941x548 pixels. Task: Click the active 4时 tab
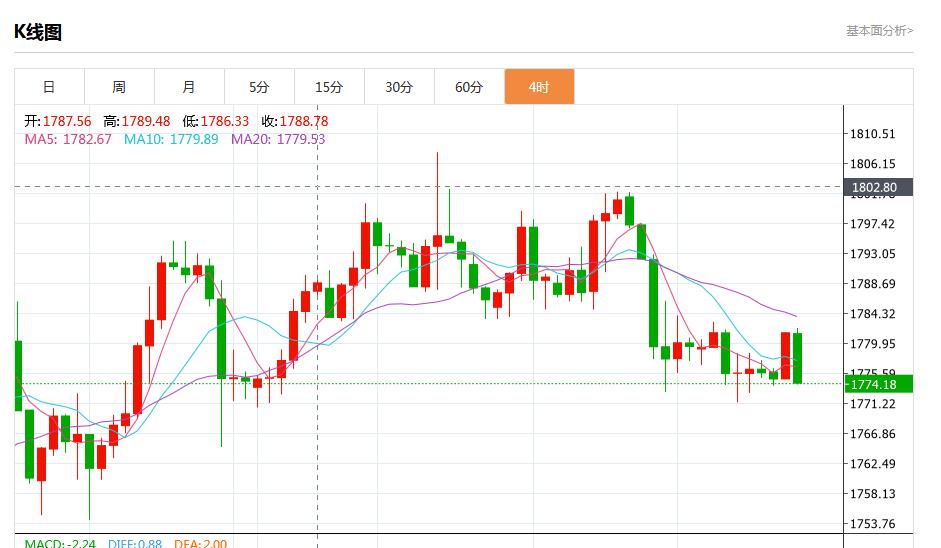pos(540,87)
